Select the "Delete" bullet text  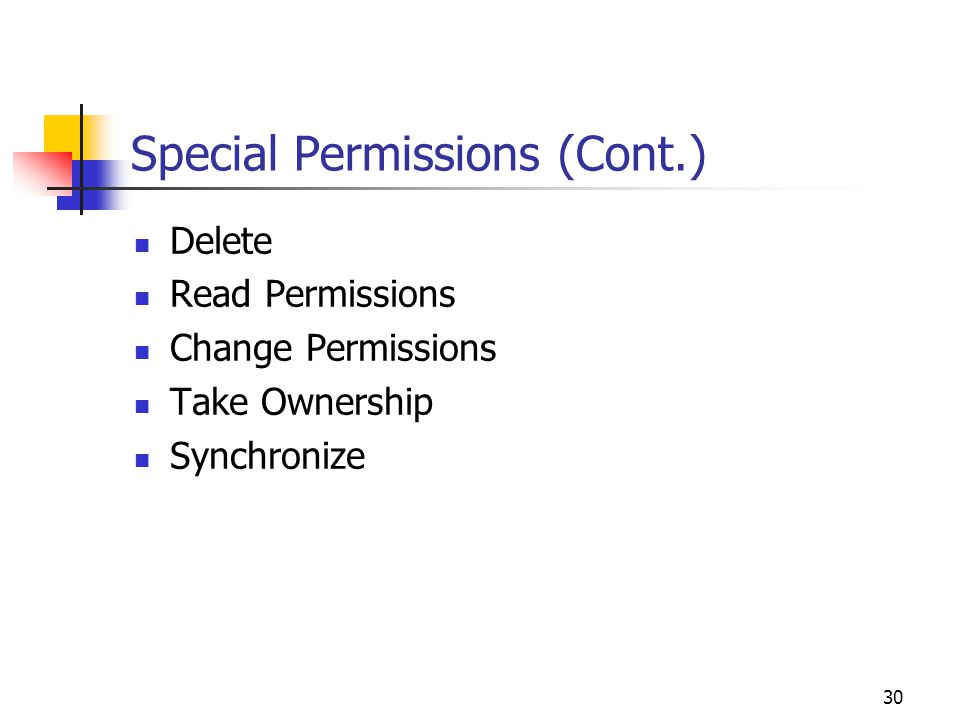[221, 241]
